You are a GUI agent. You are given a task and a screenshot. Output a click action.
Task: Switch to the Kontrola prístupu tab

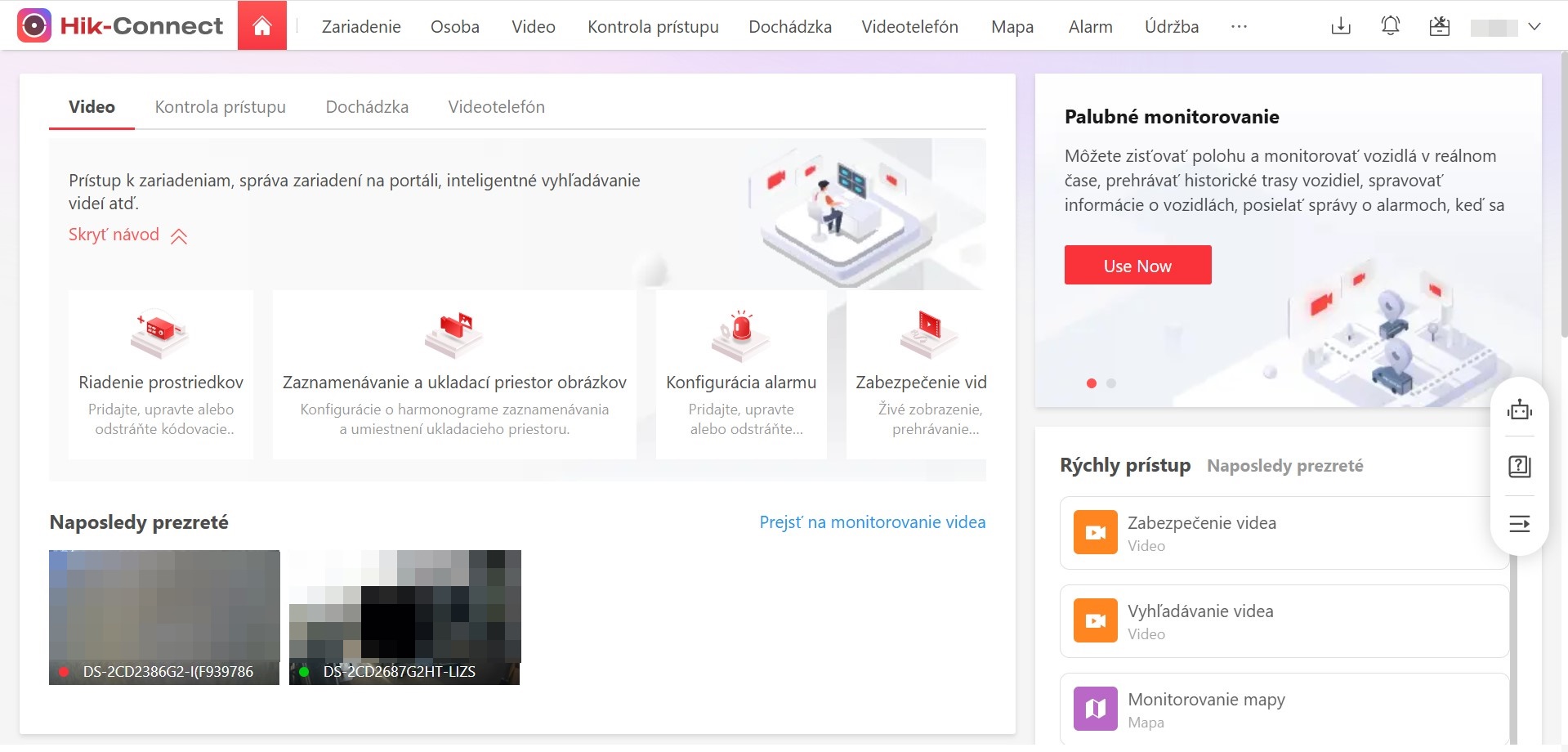(x=220, y=107)
